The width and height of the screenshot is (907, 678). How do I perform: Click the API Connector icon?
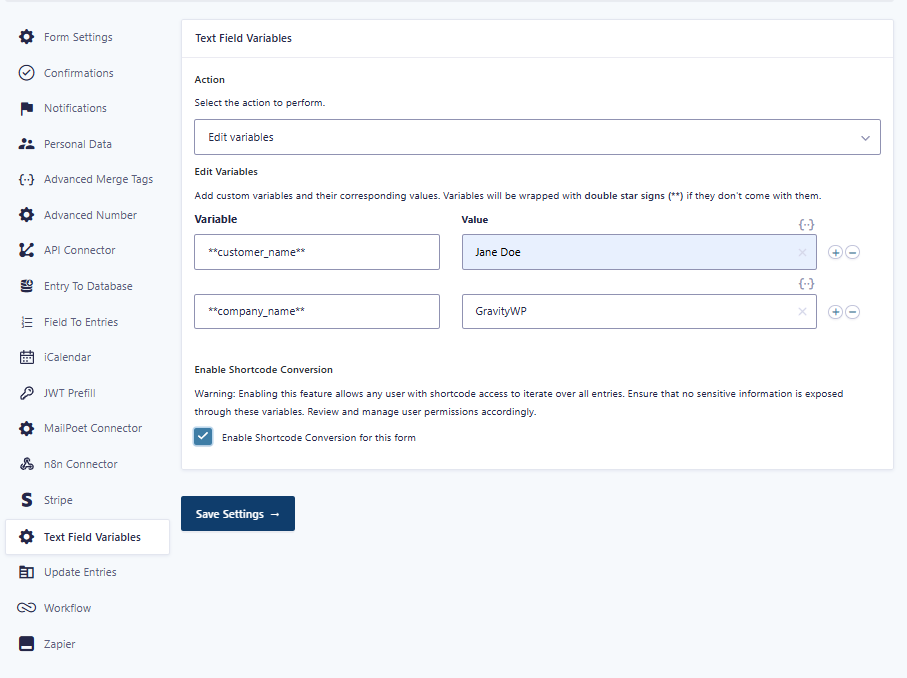pos(25,250)
